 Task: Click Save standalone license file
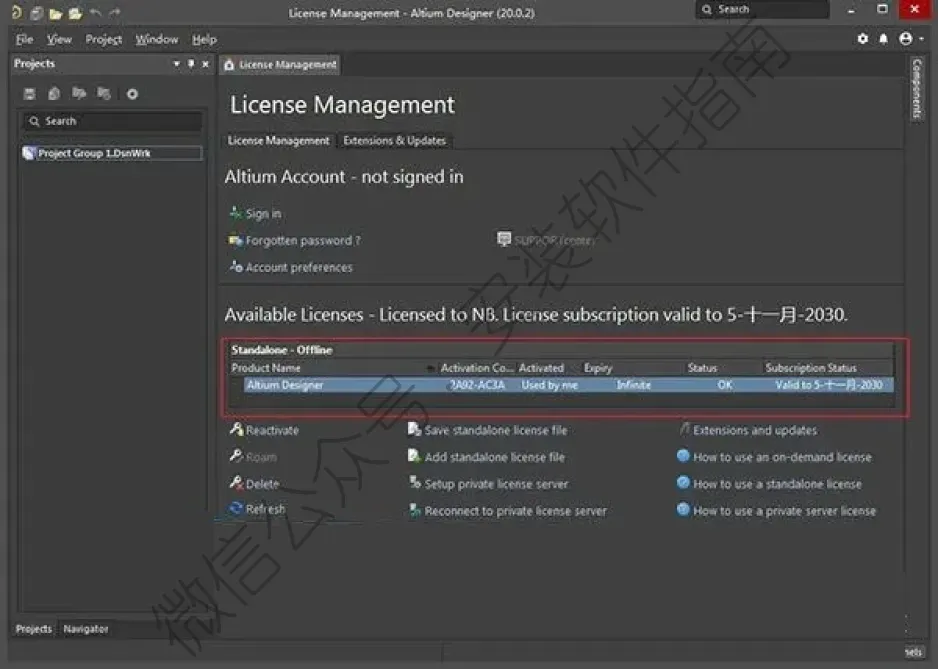[x=496, y=430]
